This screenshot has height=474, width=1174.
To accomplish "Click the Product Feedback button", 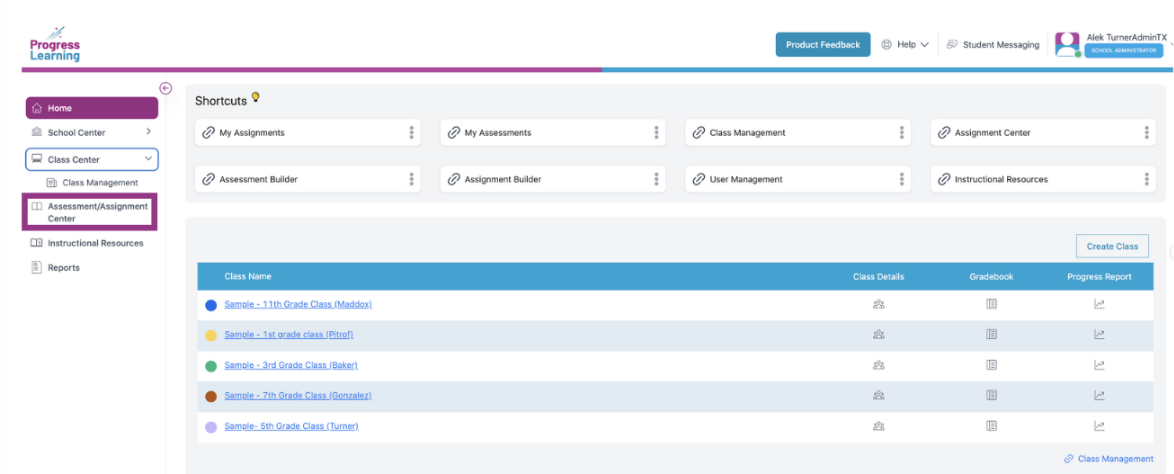I will [x=823, y=45].
